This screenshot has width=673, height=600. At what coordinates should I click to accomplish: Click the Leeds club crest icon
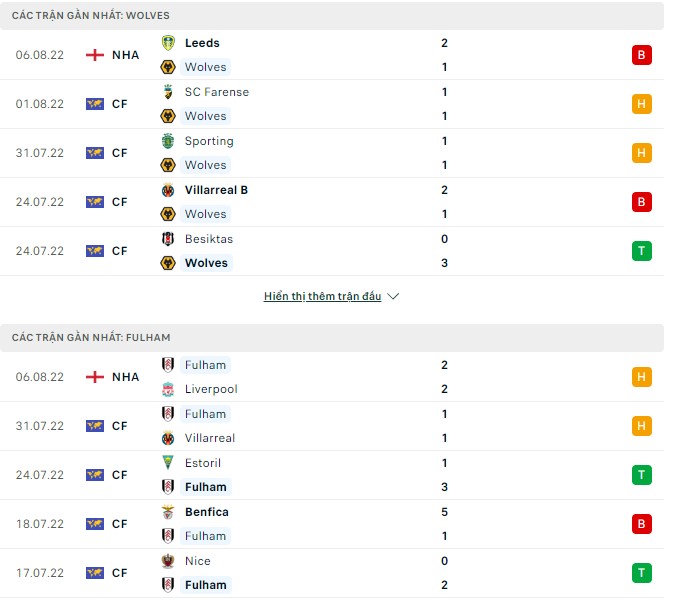(x=168, y=43)
